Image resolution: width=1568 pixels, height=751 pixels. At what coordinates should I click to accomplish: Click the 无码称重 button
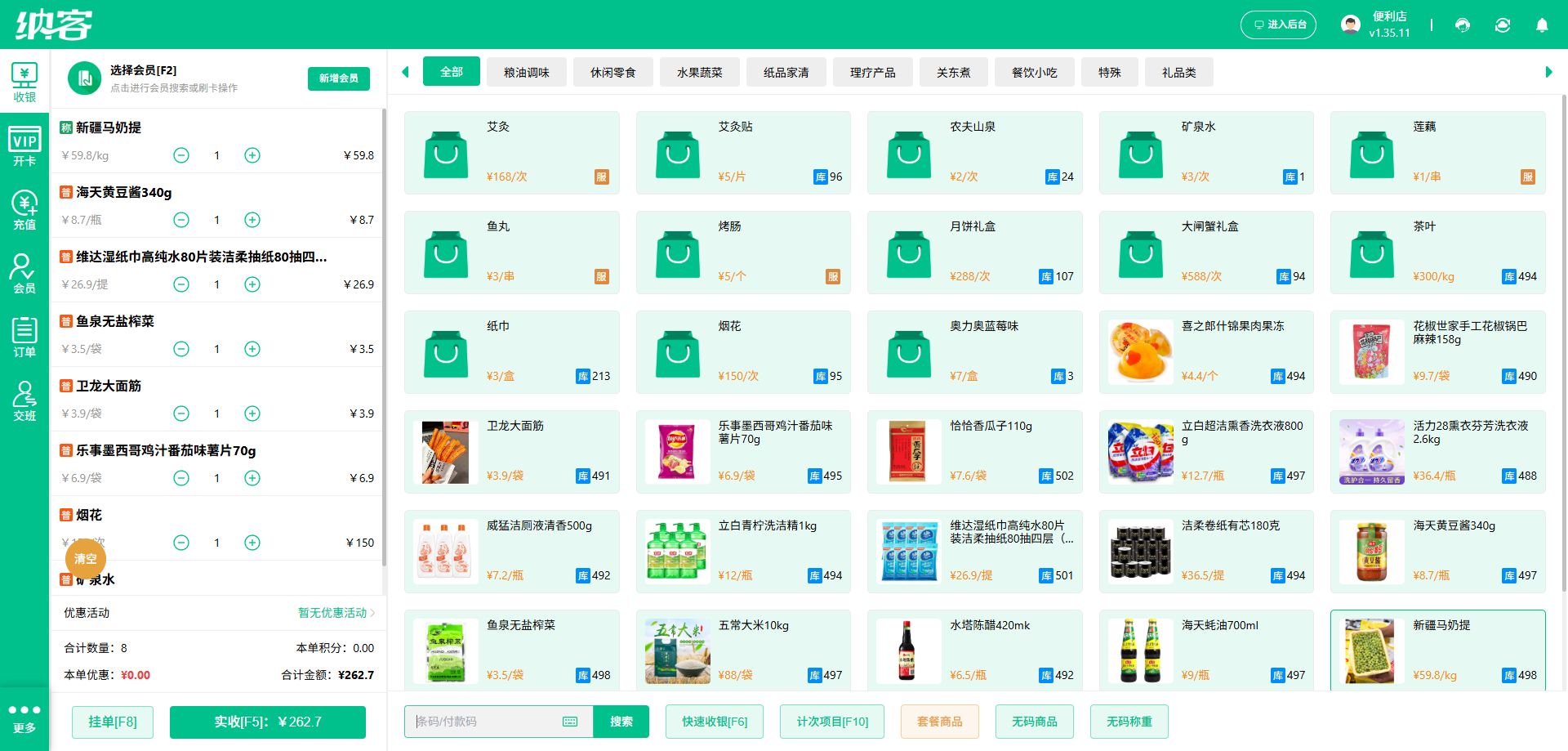(x=1129, y=722)
